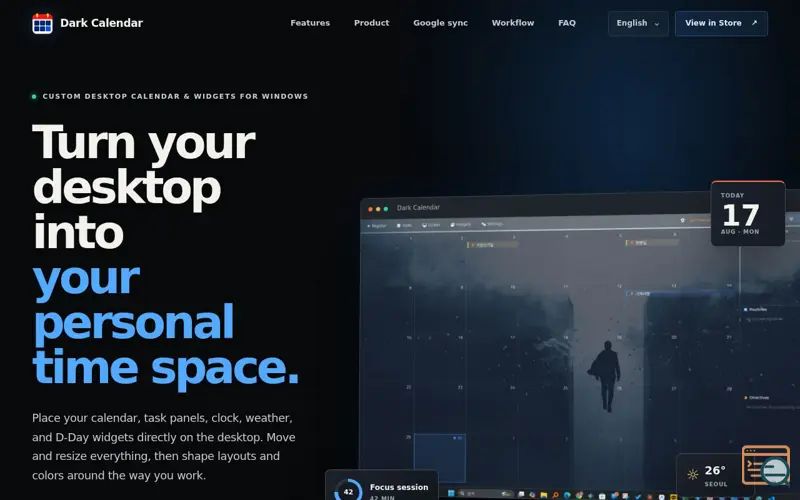
Task: Click the sun weather icon beside 26°
Action: [x=692, y=474]
